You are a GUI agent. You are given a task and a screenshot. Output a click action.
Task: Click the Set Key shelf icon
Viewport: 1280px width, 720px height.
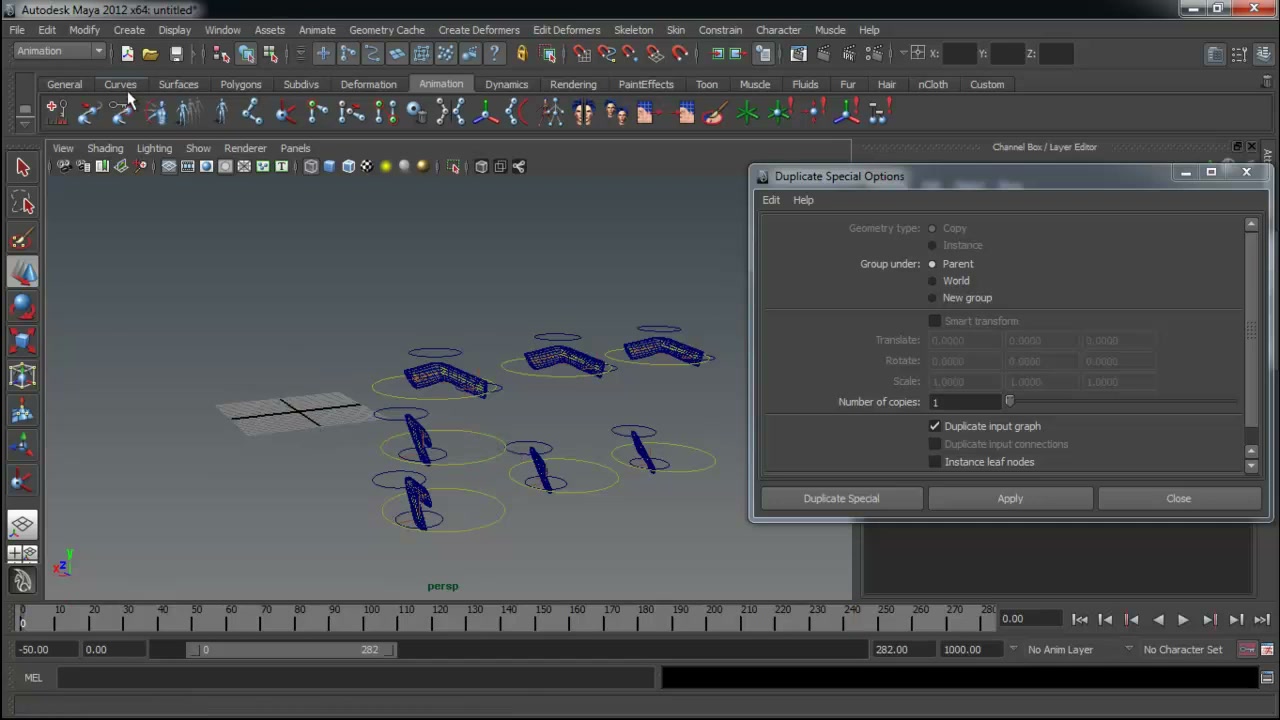coord(56,113)
